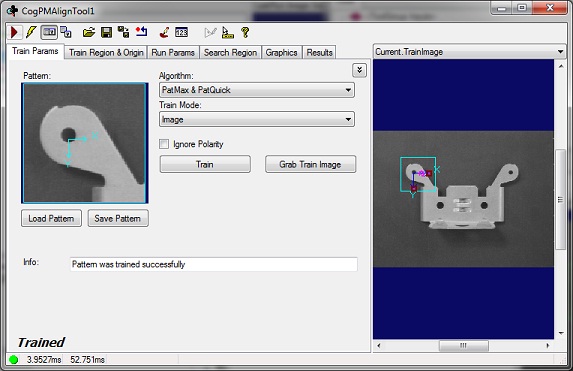
Task: Toggle the electric lightning bolt button
Action: [x=31, y=33]
